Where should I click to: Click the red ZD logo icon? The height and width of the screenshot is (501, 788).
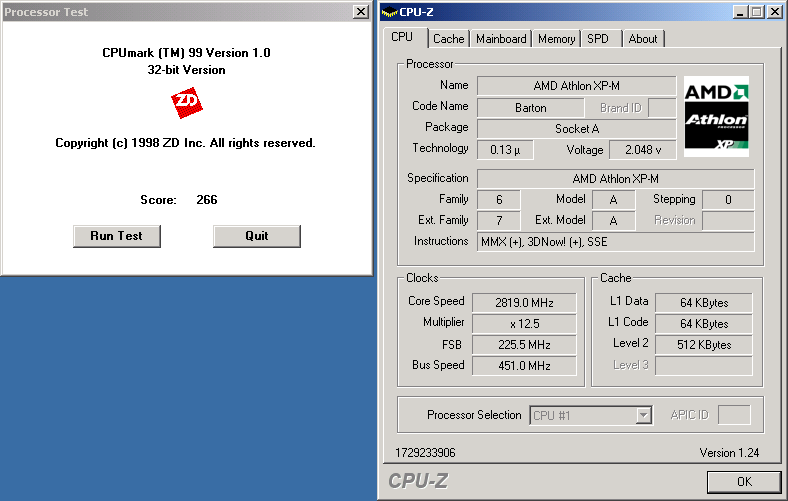(186, 103)
